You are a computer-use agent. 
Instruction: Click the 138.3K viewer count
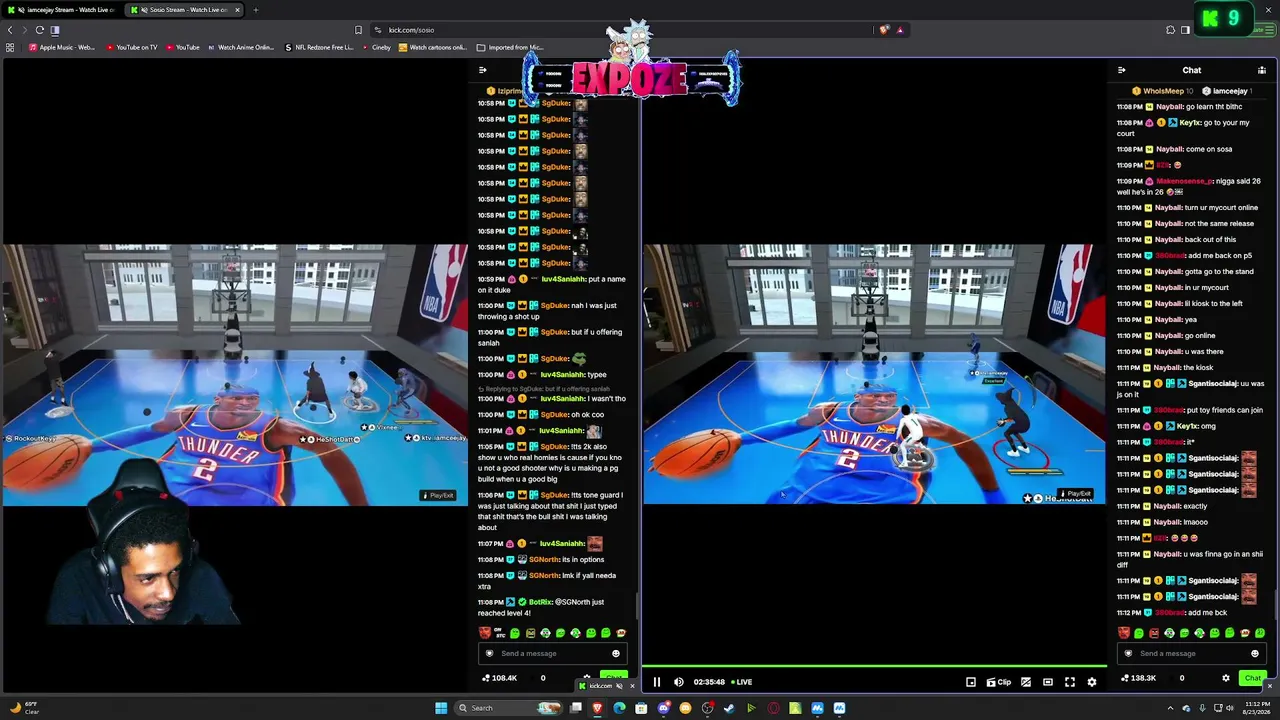click(x=1140, y=678)
